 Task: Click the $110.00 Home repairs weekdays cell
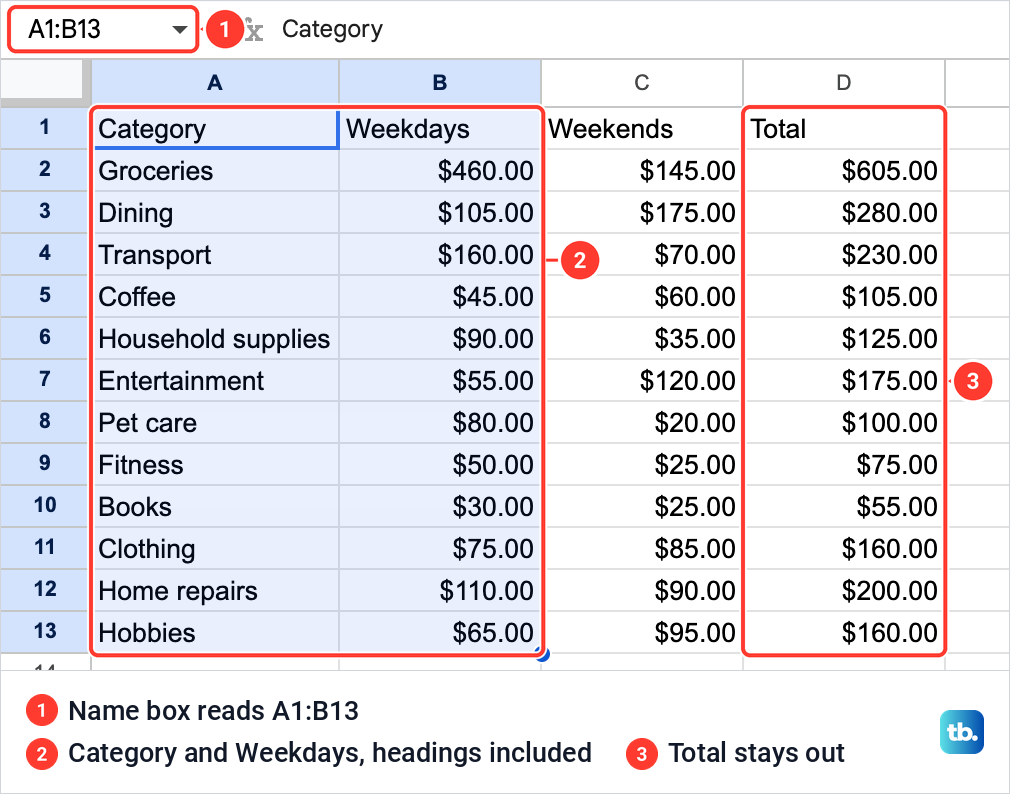(x=440, y=591)
